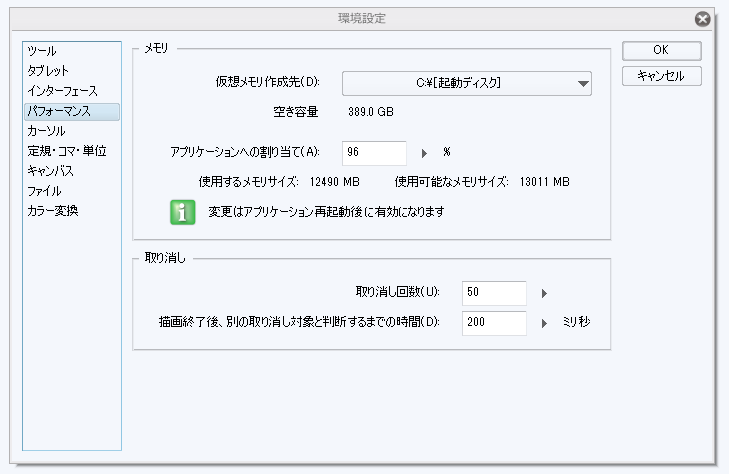Select タブレット in the category list
The image size is (729, 474).
(x=48, y=71)
